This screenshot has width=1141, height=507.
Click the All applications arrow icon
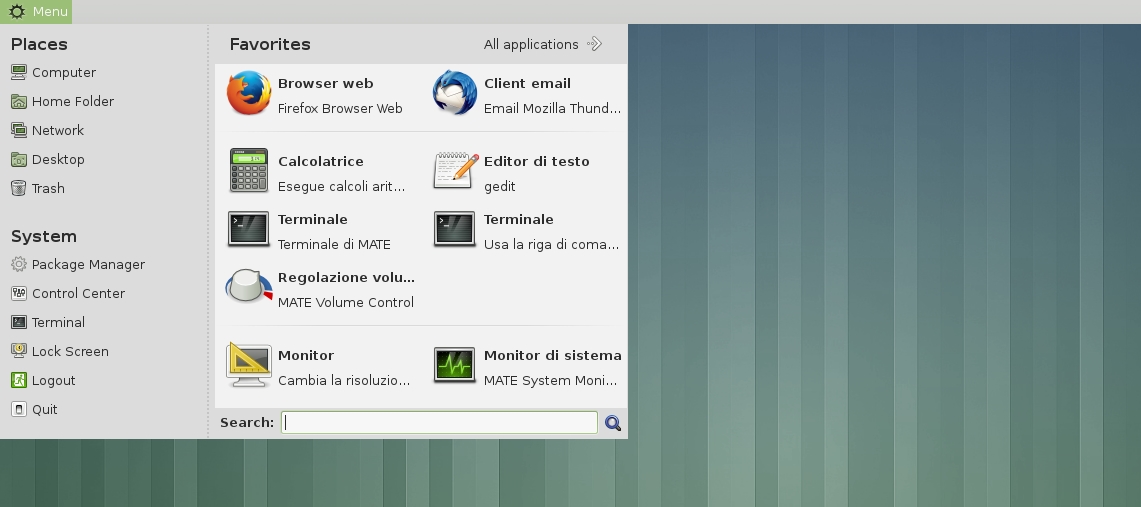pos(595,44)
